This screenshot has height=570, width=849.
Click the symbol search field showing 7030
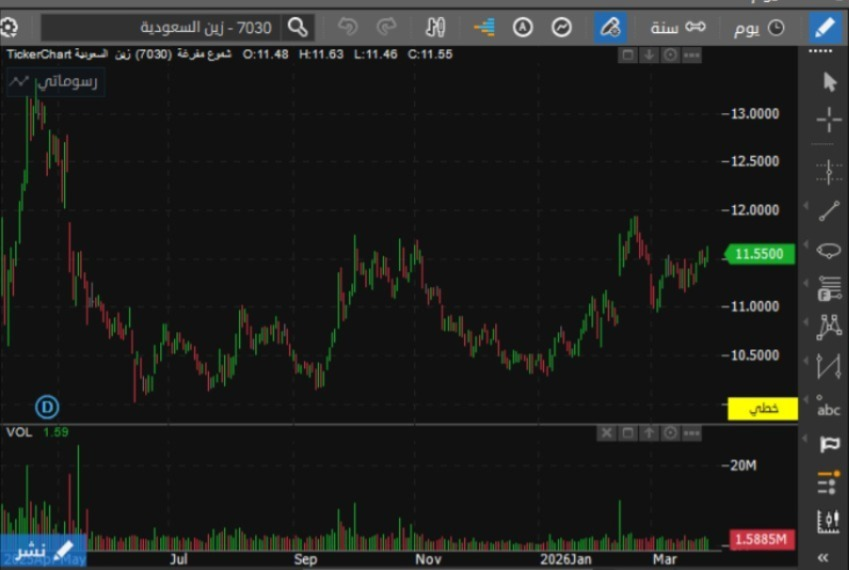coord(161,27)
